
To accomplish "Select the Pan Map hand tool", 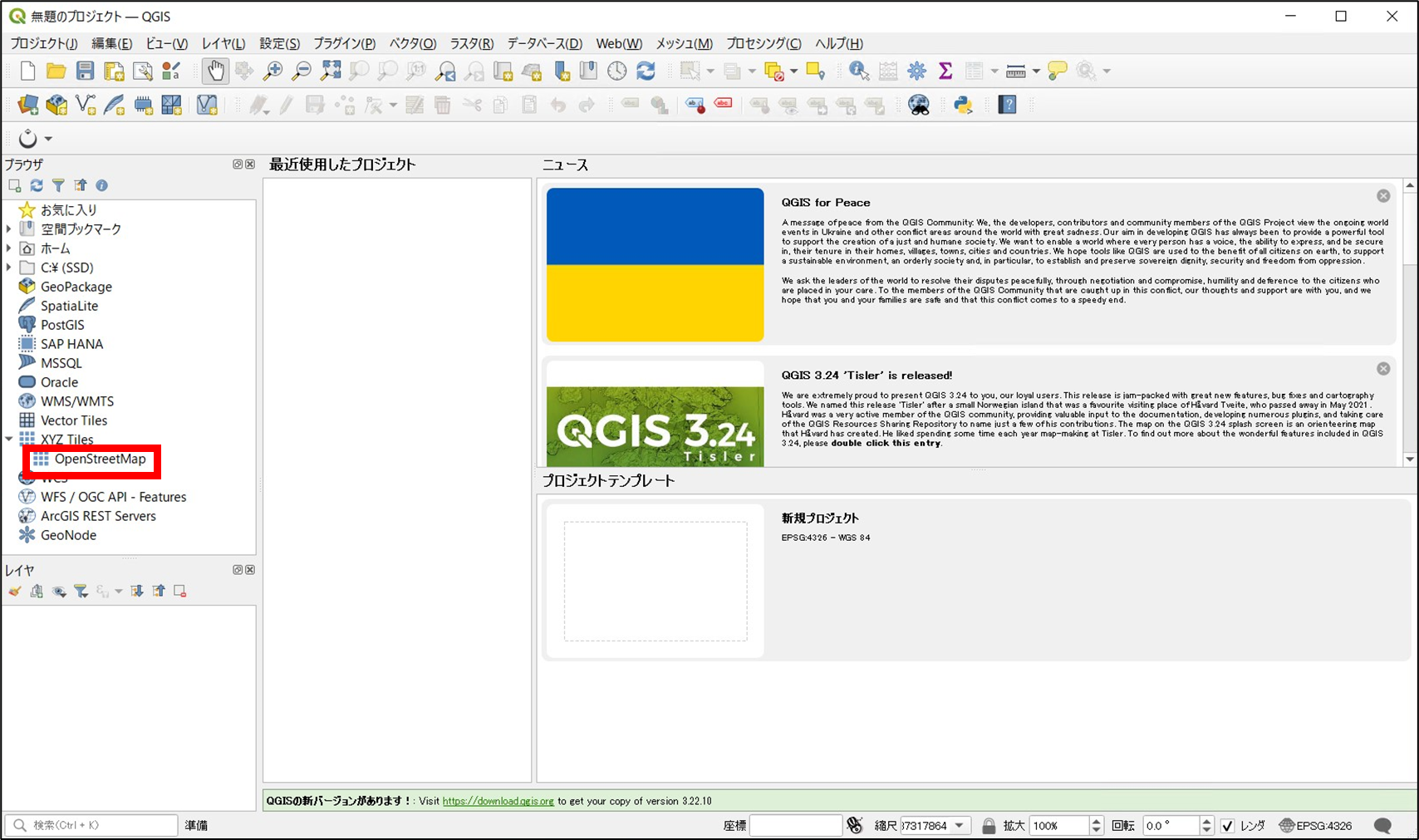I will 215,71.
